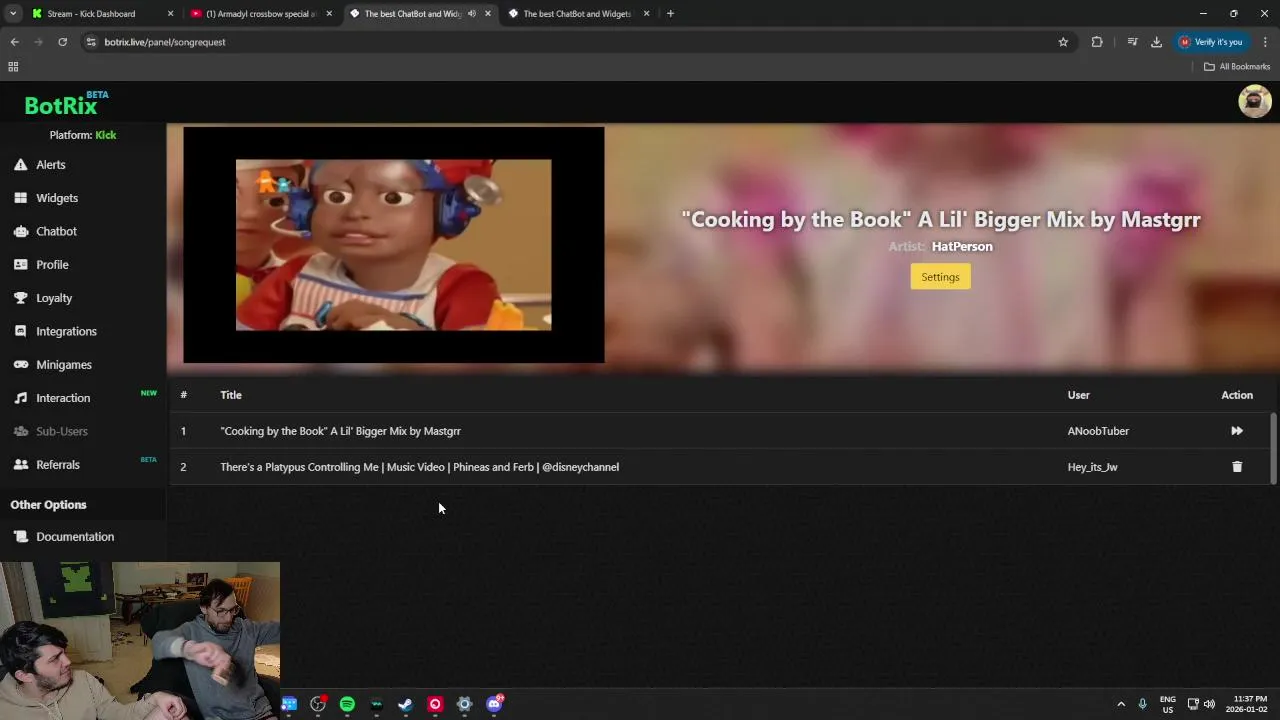
Task: Open the All Bookmarks folder
Action: [x=1237, y=67]
